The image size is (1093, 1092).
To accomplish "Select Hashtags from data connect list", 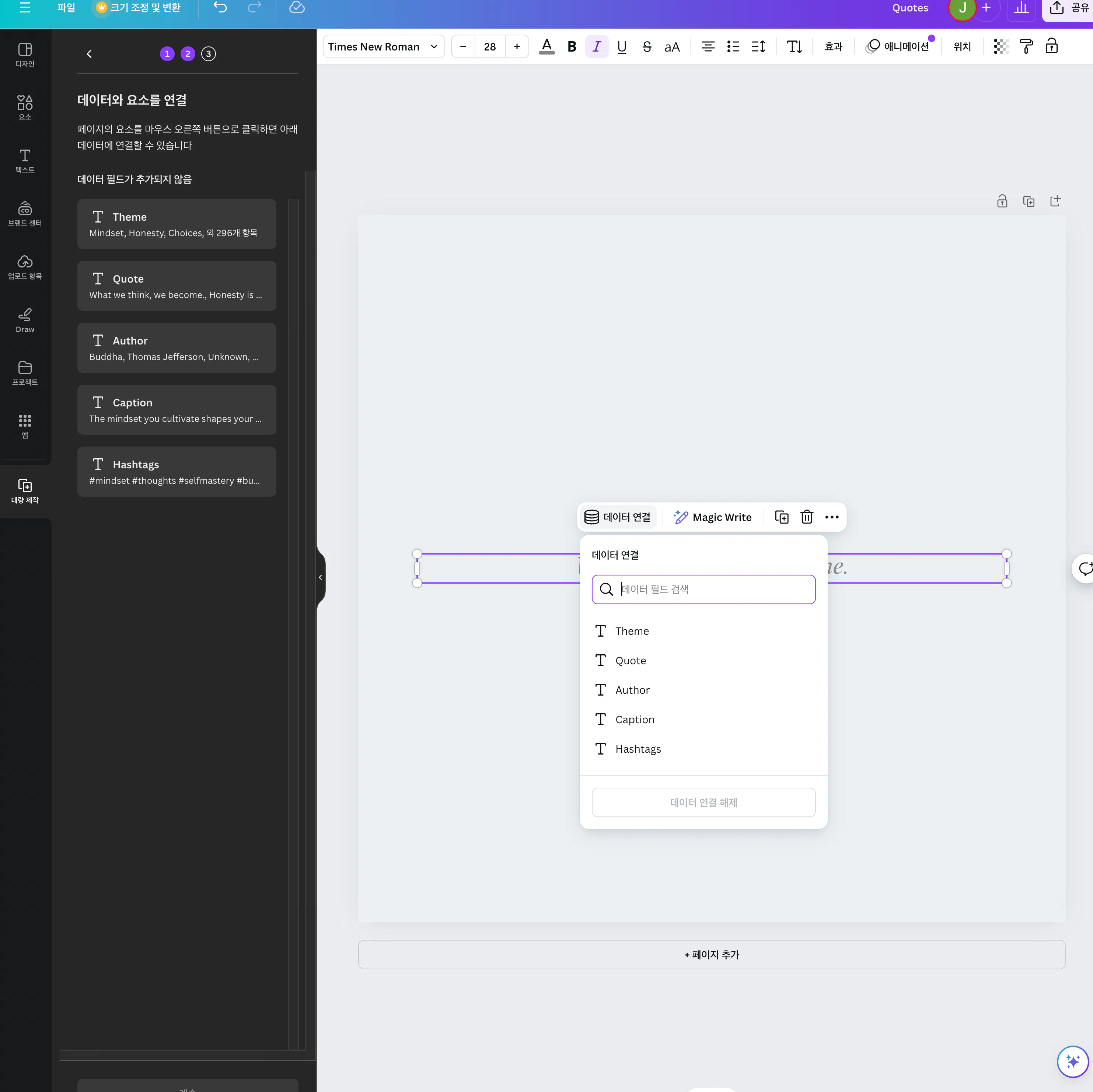I will click(638, 749).
